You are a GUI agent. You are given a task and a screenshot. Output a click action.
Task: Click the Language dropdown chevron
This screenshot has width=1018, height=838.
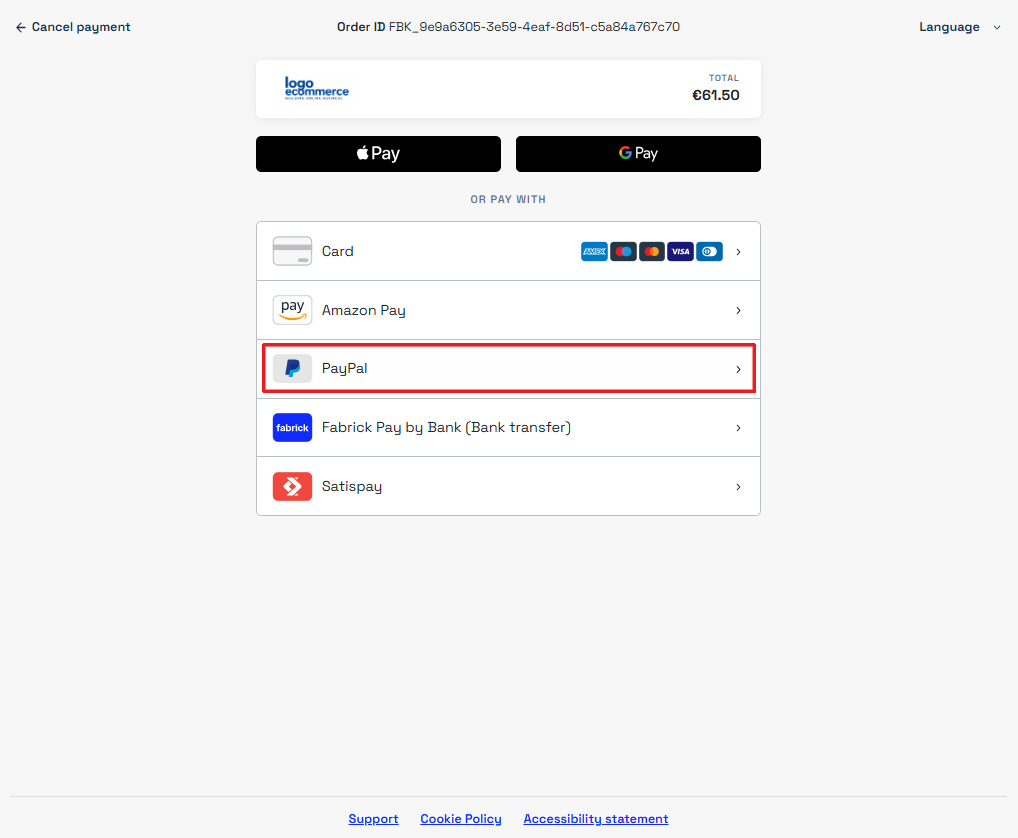tap(997, 27)
